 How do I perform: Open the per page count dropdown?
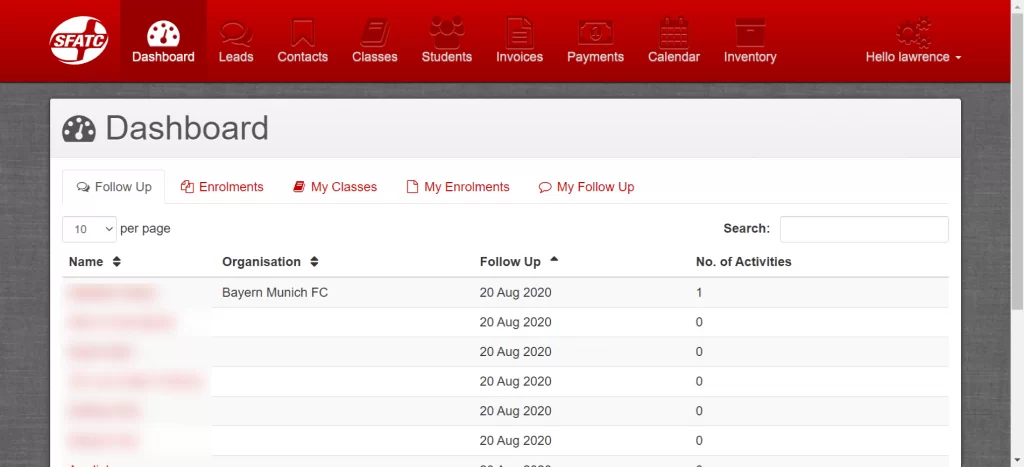pos(90,229)
